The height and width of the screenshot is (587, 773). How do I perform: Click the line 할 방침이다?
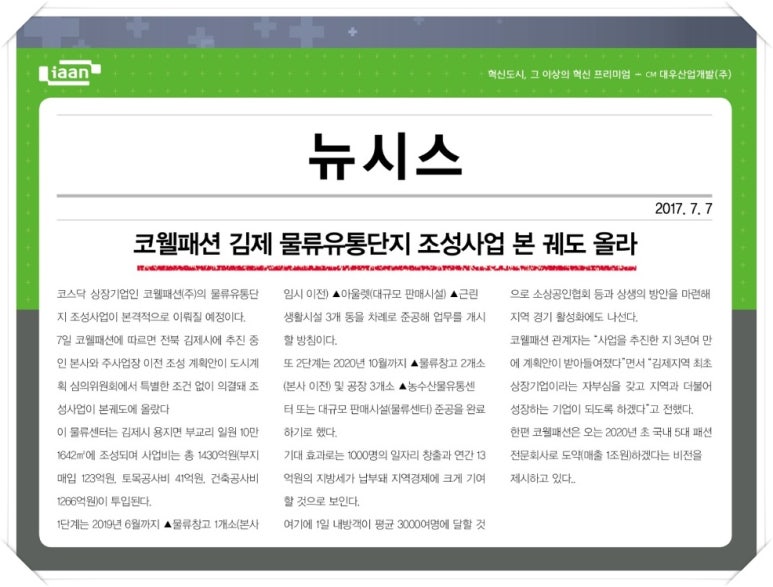[311, 340]
